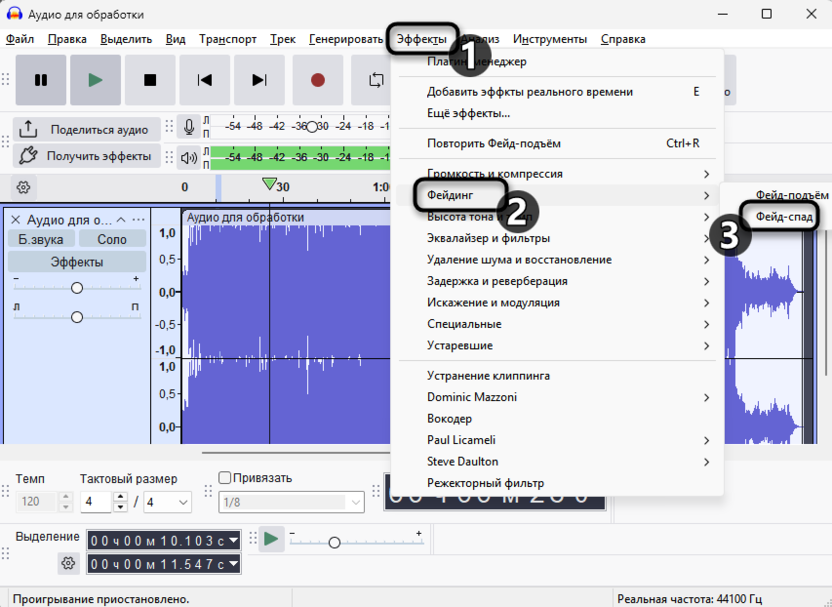Click the track pan slider knob

coord(77,317)
